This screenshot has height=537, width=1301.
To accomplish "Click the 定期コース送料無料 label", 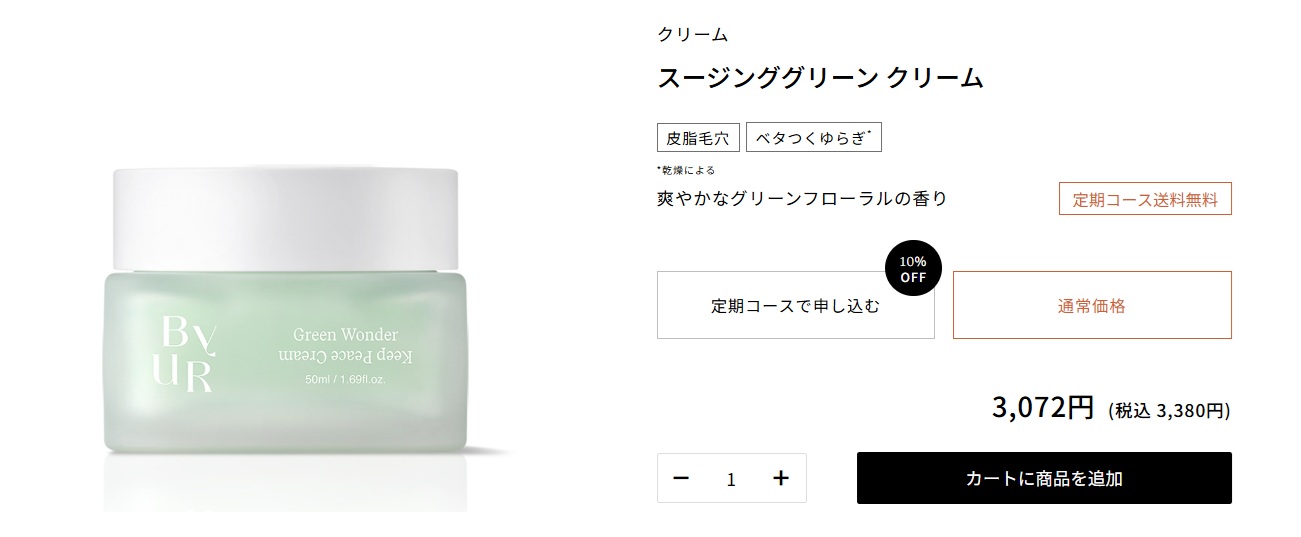I will [1145, 199].
